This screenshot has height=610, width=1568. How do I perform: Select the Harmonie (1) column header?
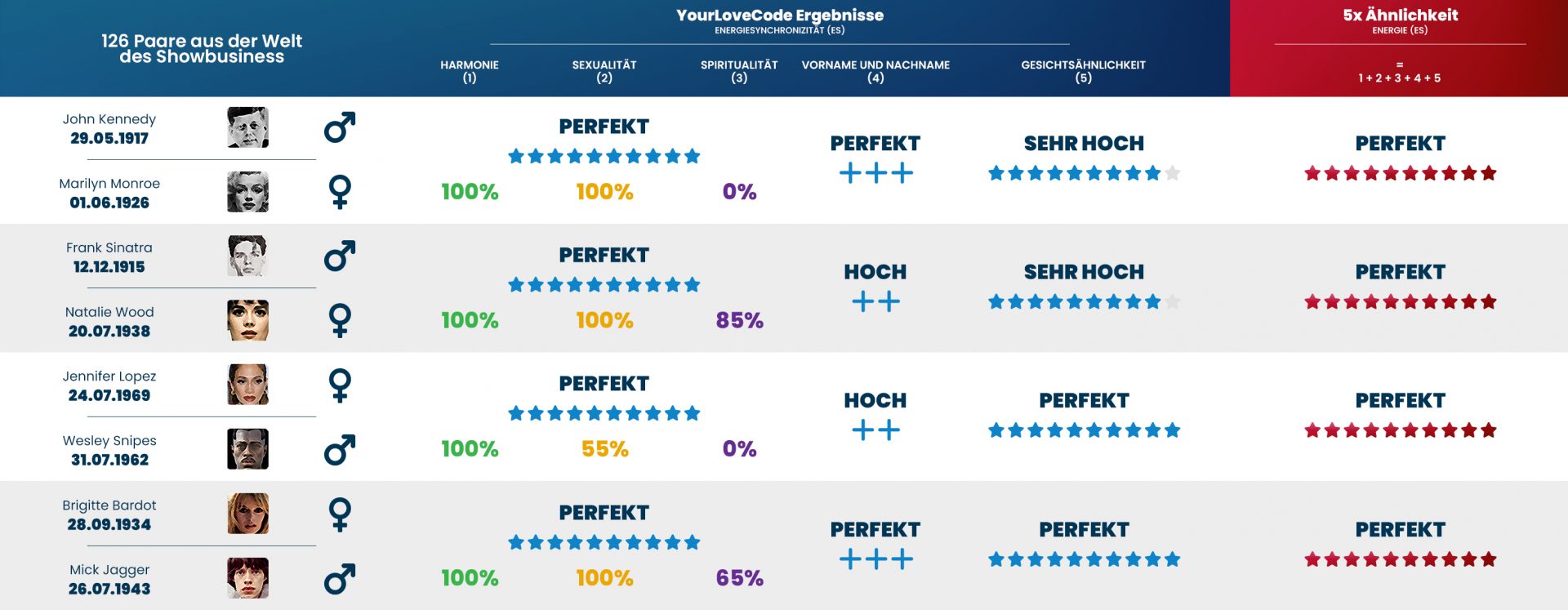pos(470,71)
